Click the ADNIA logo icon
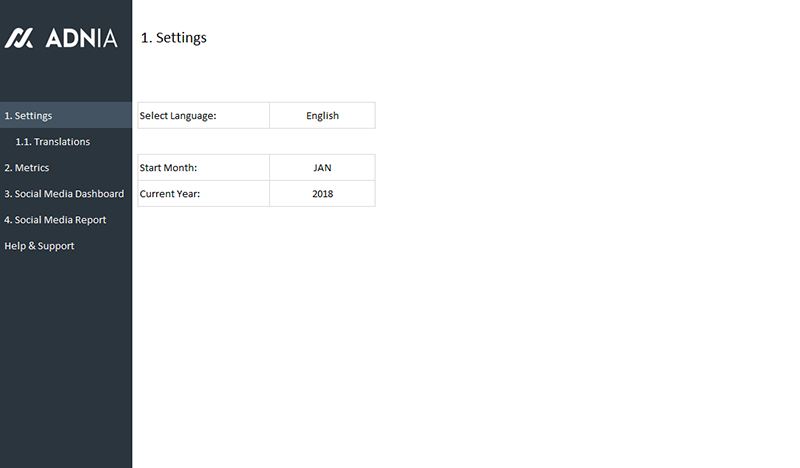The height and width of the screenshot is (468, 800). 19,38
